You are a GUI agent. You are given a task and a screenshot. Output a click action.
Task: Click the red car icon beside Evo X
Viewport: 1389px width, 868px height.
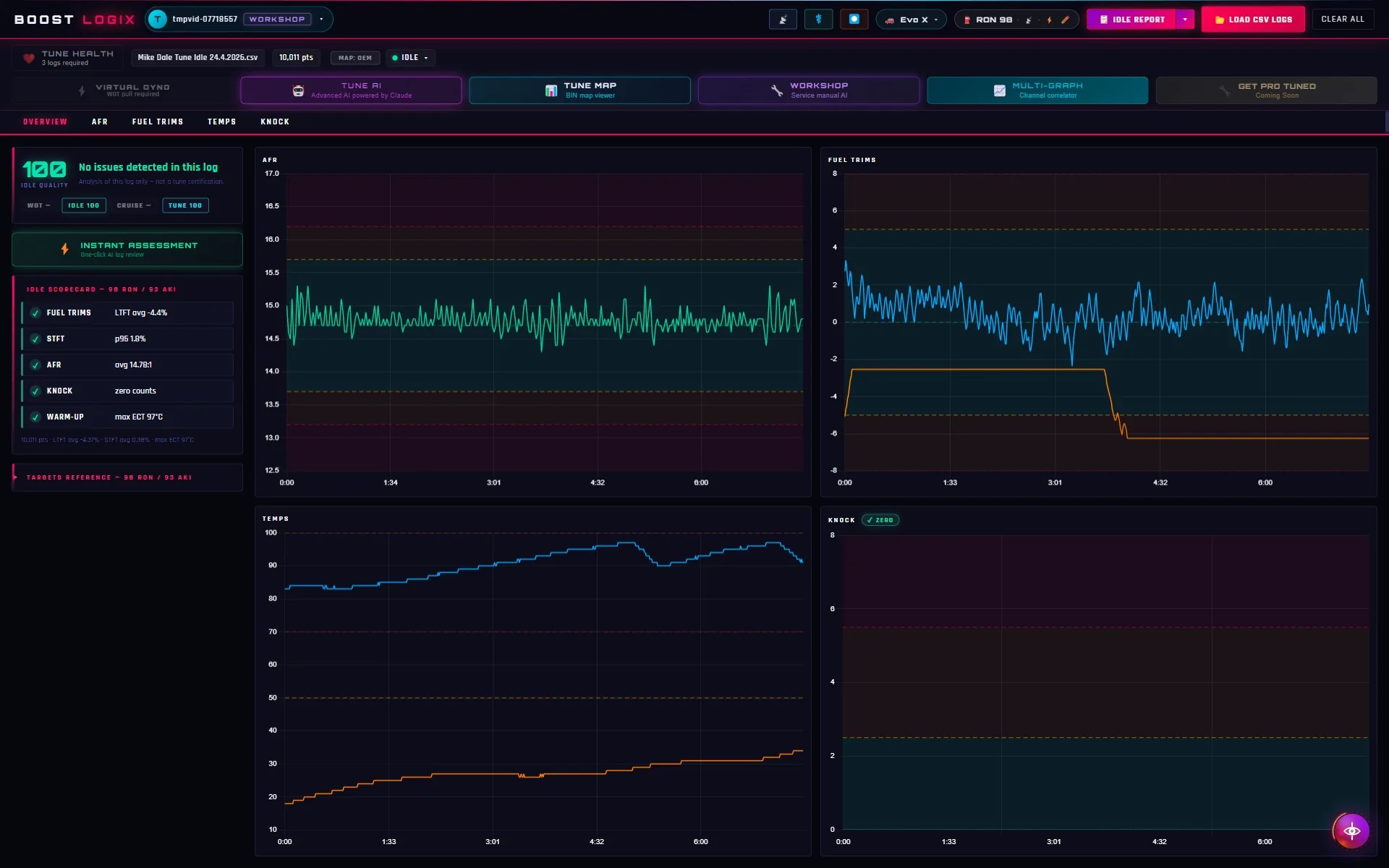[890, 20]
